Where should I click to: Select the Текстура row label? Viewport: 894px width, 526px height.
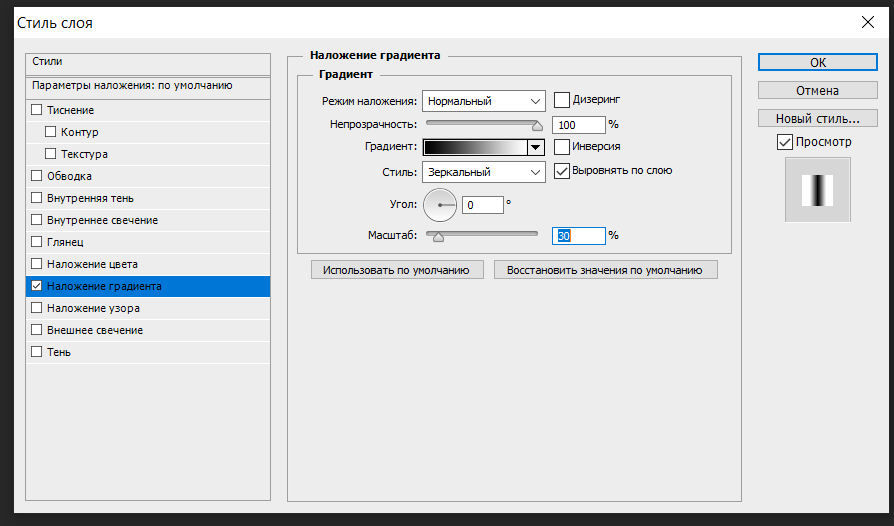point(84,154)
